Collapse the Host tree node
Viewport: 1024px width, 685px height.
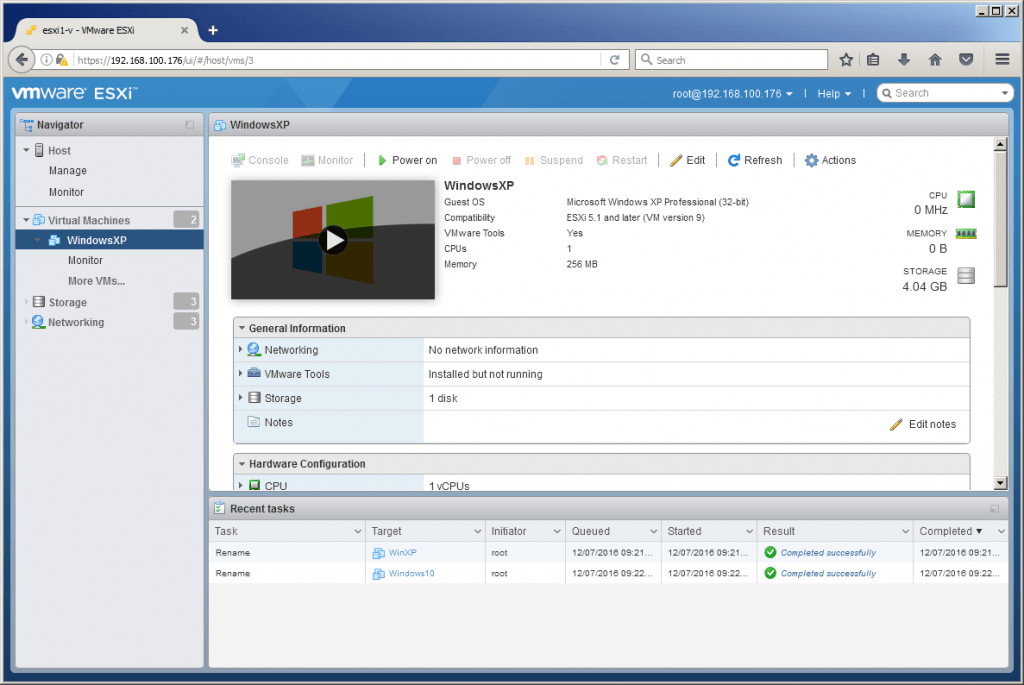(x=26, y=150)
